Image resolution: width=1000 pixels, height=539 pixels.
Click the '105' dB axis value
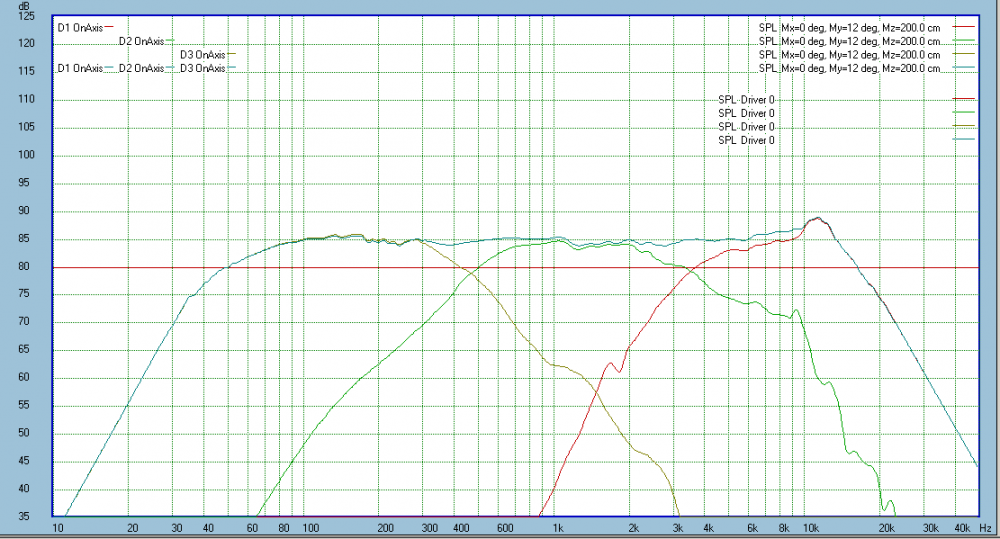point(26,127)
